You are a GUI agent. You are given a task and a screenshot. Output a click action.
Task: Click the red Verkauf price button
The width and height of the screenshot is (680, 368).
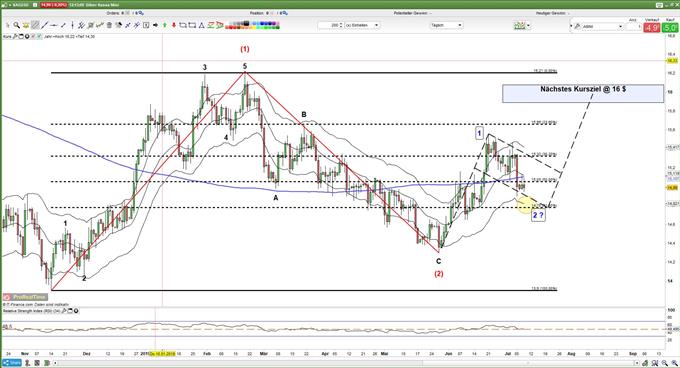652,28
